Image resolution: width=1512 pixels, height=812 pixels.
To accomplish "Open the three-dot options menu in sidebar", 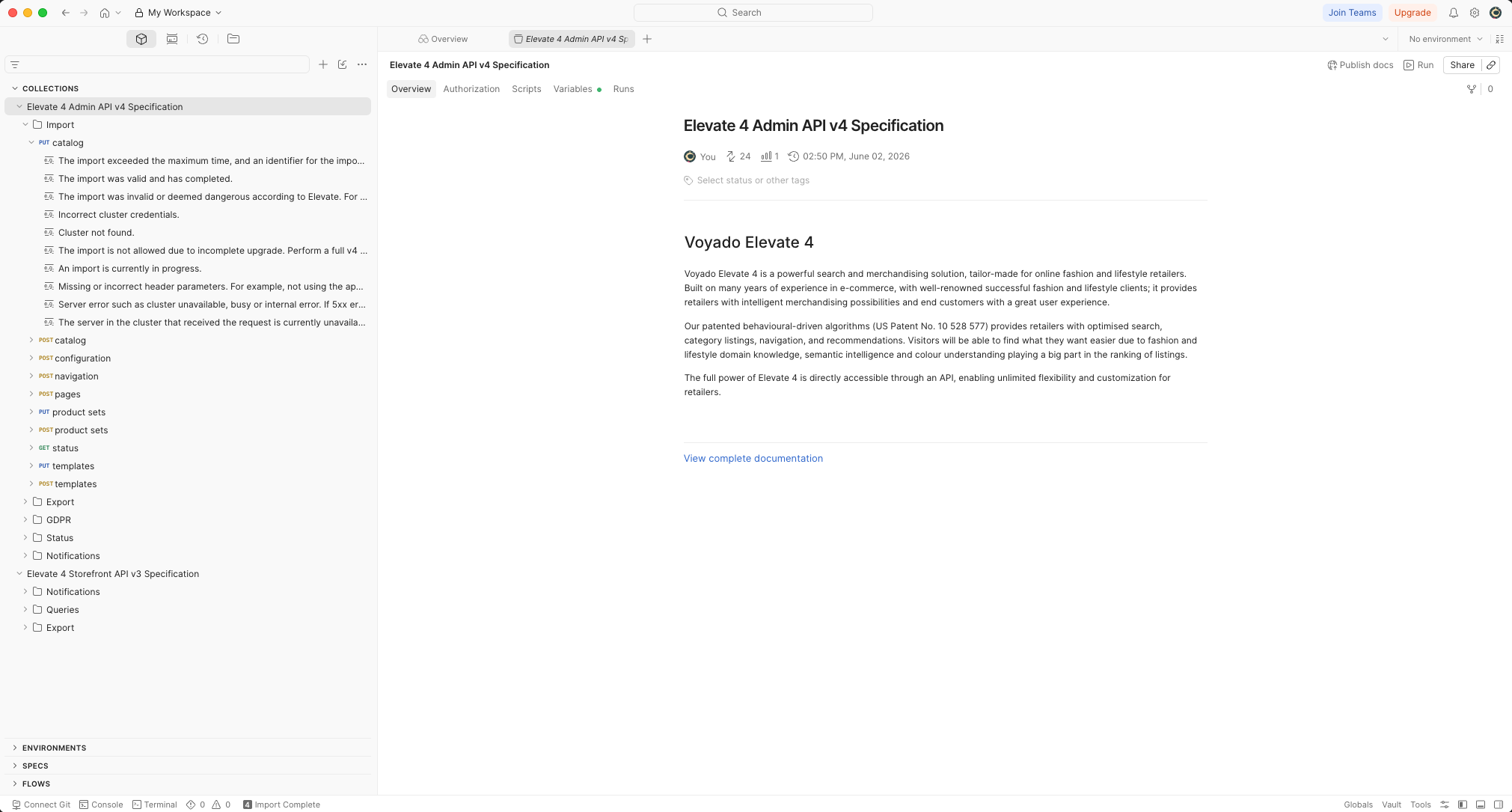I will coord(362,64).
